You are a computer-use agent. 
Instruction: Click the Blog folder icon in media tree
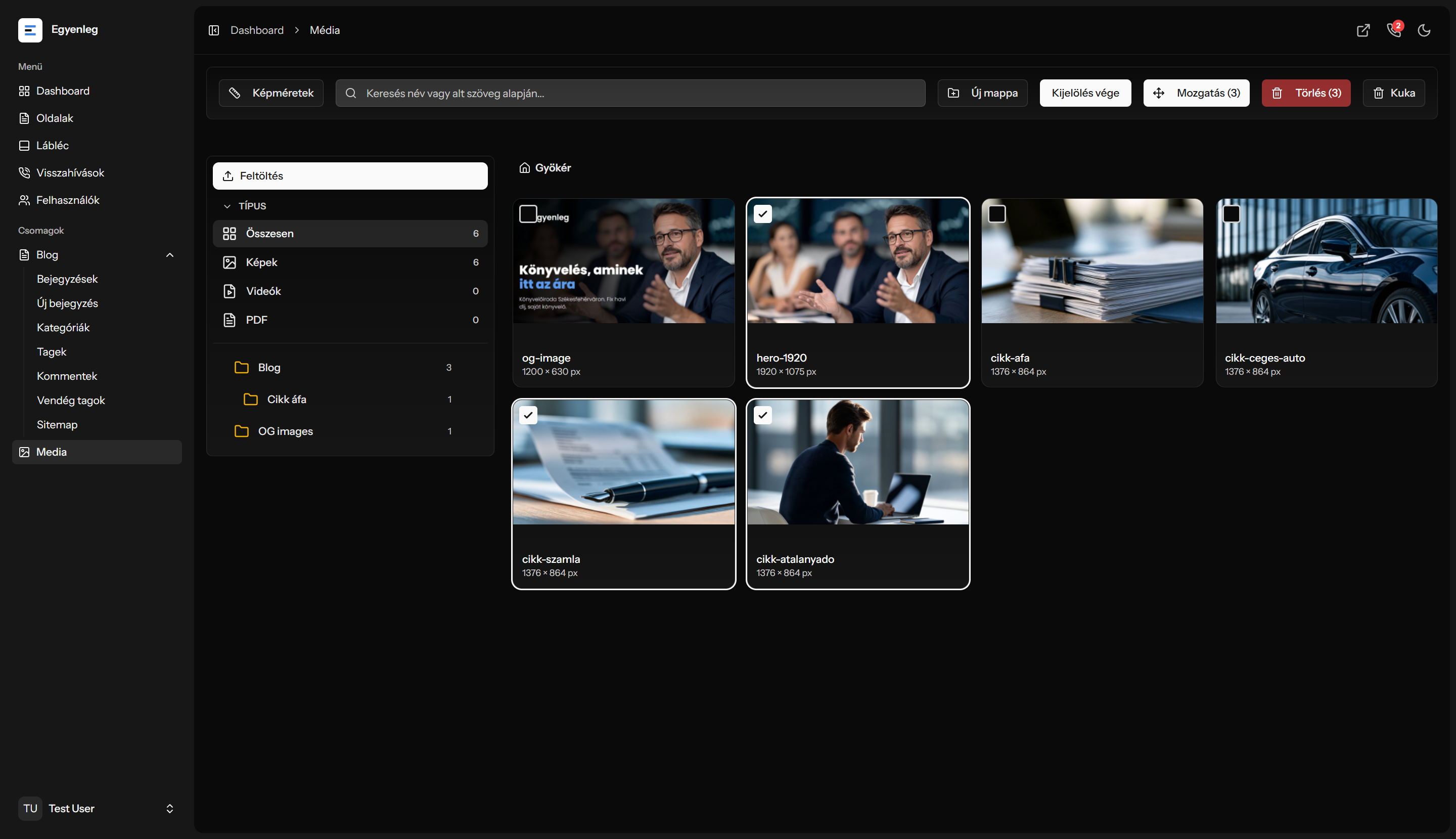tap(241, 368)
